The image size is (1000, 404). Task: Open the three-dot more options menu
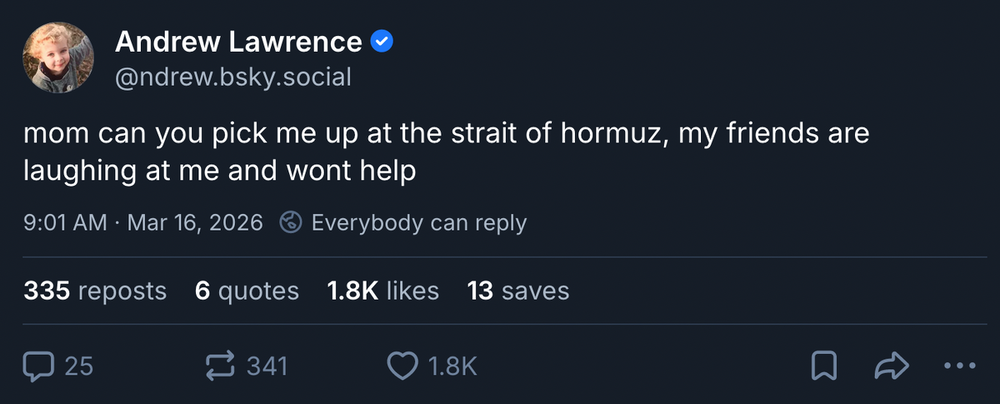point(958,367)
